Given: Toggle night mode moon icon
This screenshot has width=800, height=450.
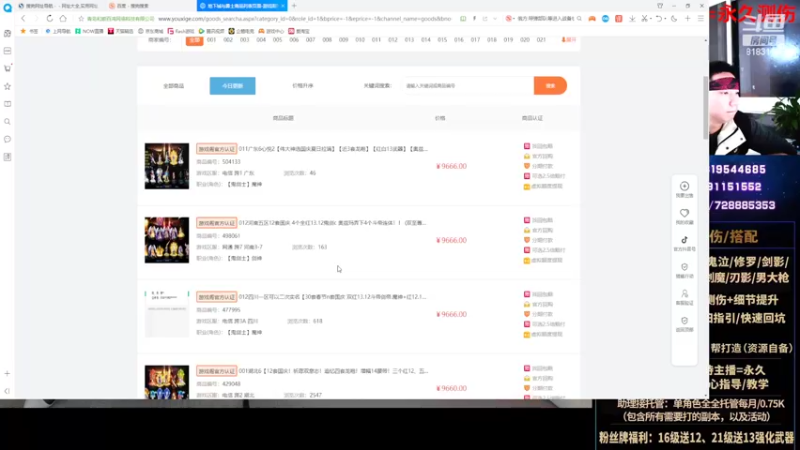Looking at the screenshot, I should point(674,18).
